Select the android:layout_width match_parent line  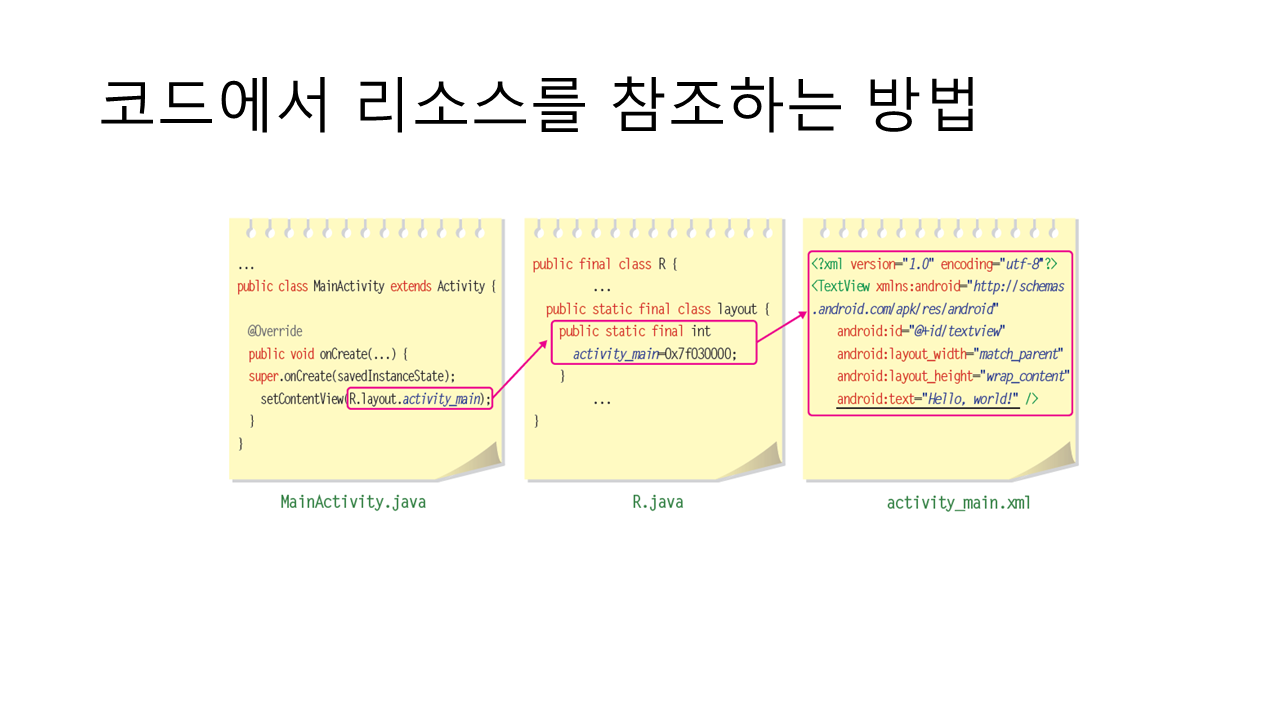pos(949,354)
